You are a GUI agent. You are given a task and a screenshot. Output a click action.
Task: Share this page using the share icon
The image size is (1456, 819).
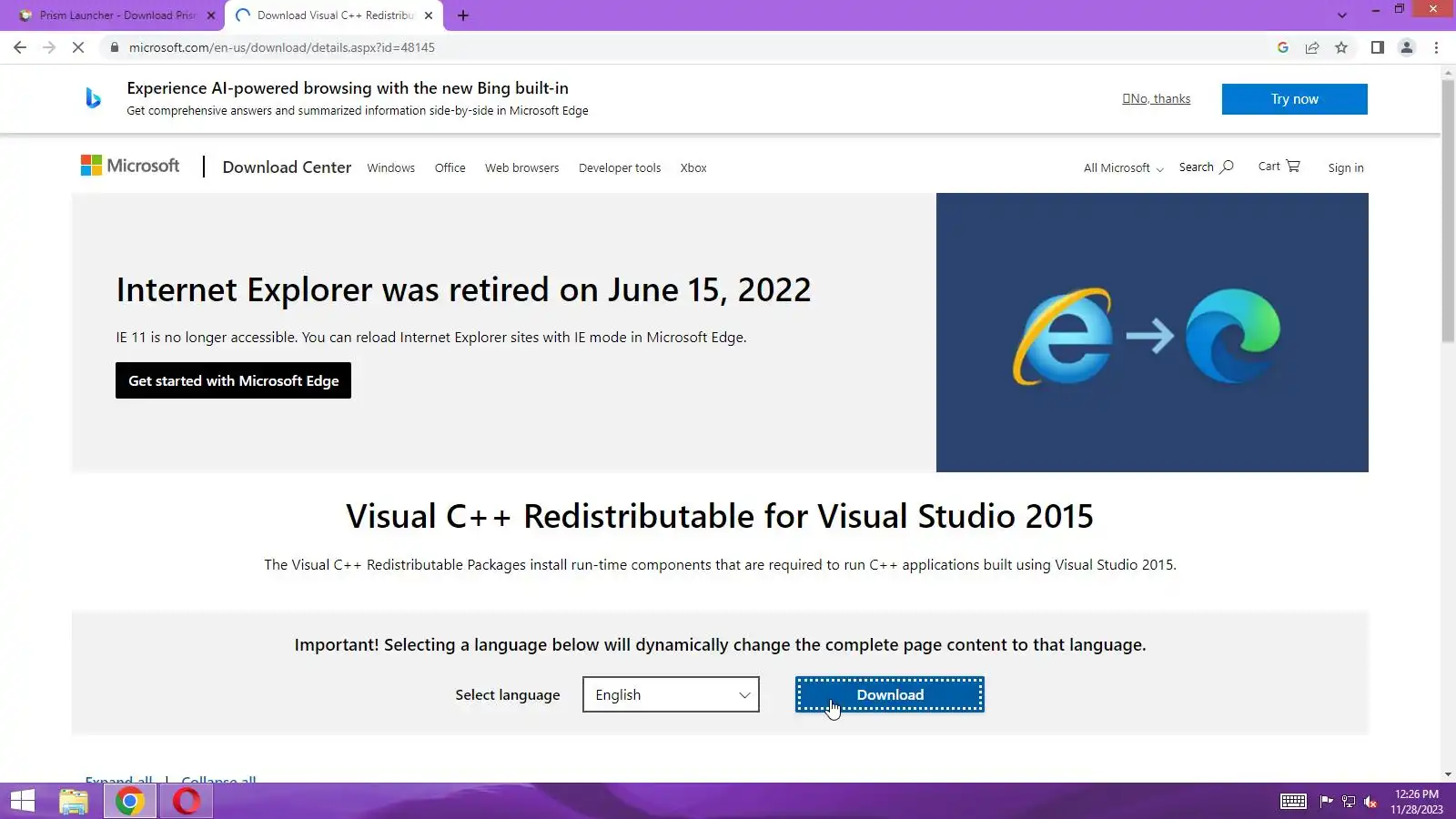(1312, 47)
